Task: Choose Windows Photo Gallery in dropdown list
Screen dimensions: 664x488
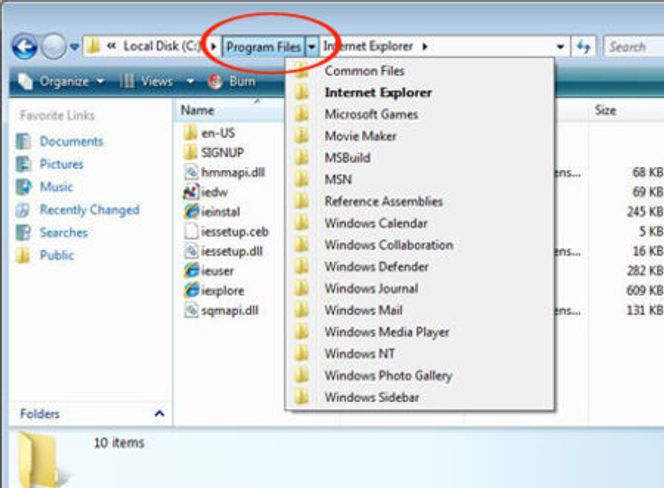Action: pos(420,376)
